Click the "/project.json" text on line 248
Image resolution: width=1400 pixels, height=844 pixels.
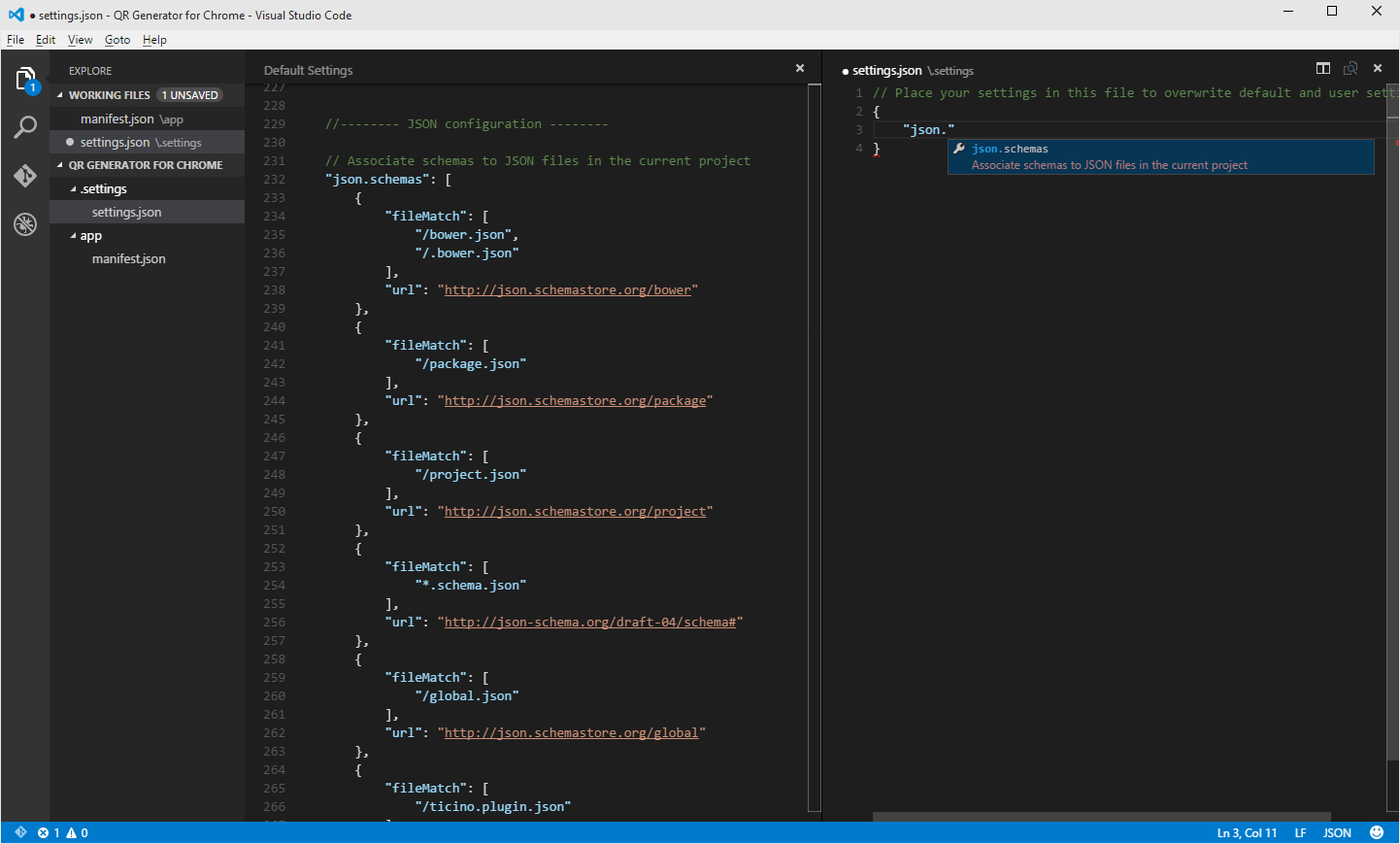coord(471,474)
